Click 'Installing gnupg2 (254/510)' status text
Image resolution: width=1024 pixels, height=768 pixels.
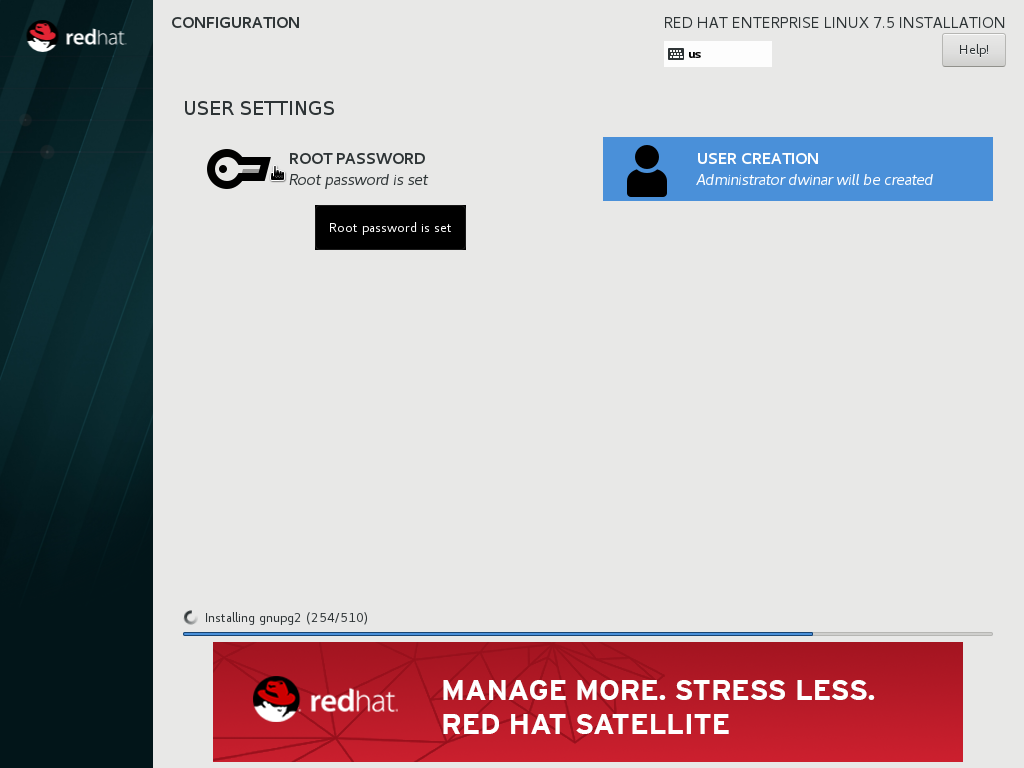point(286,618)
